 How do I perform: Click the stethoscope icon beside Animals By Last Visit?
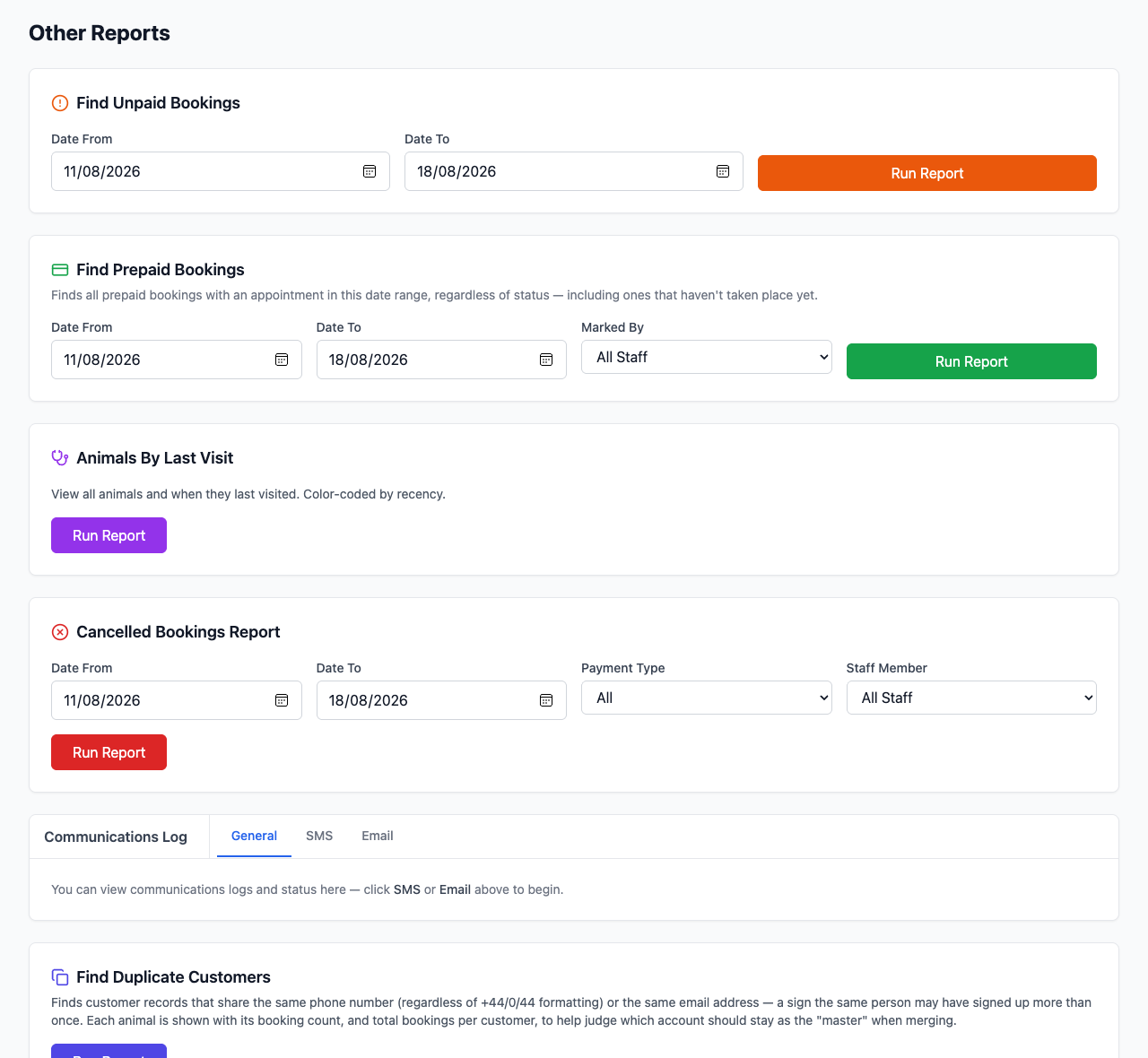[x=60, y=458]
